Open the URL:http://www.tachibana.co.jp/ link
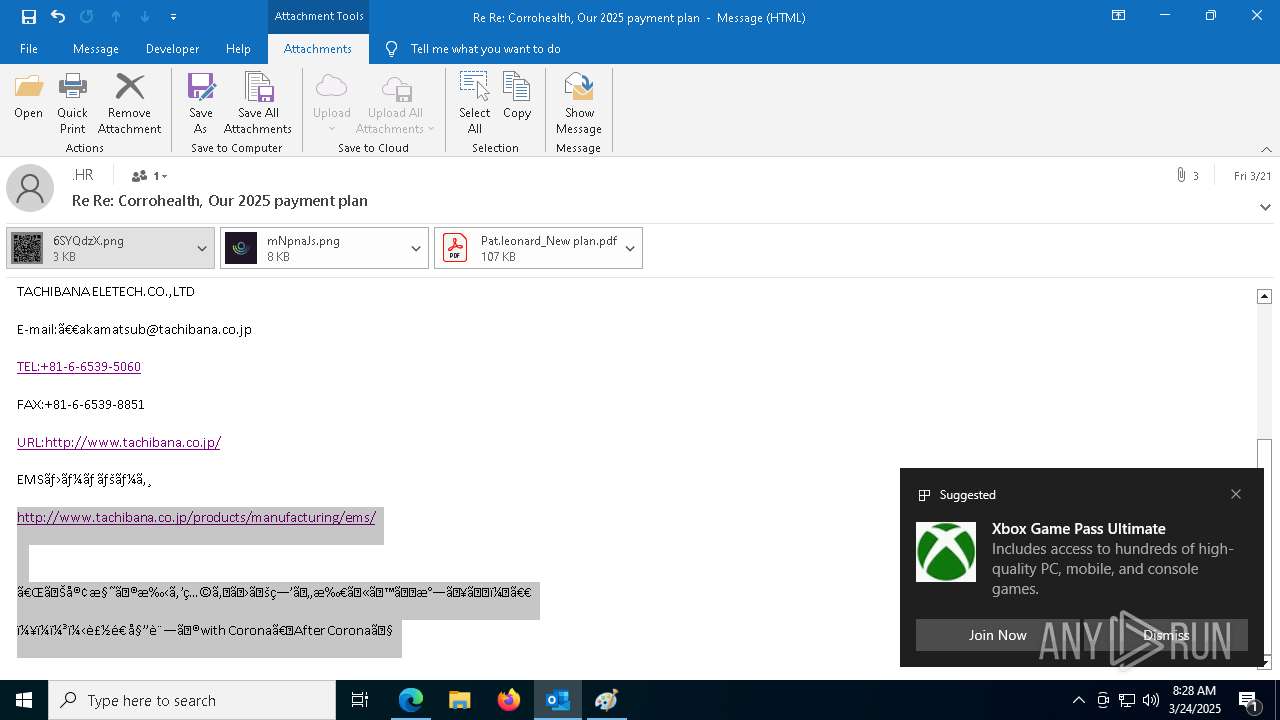Viewport: 1280px width, 720px height. (x=119, y=442)
